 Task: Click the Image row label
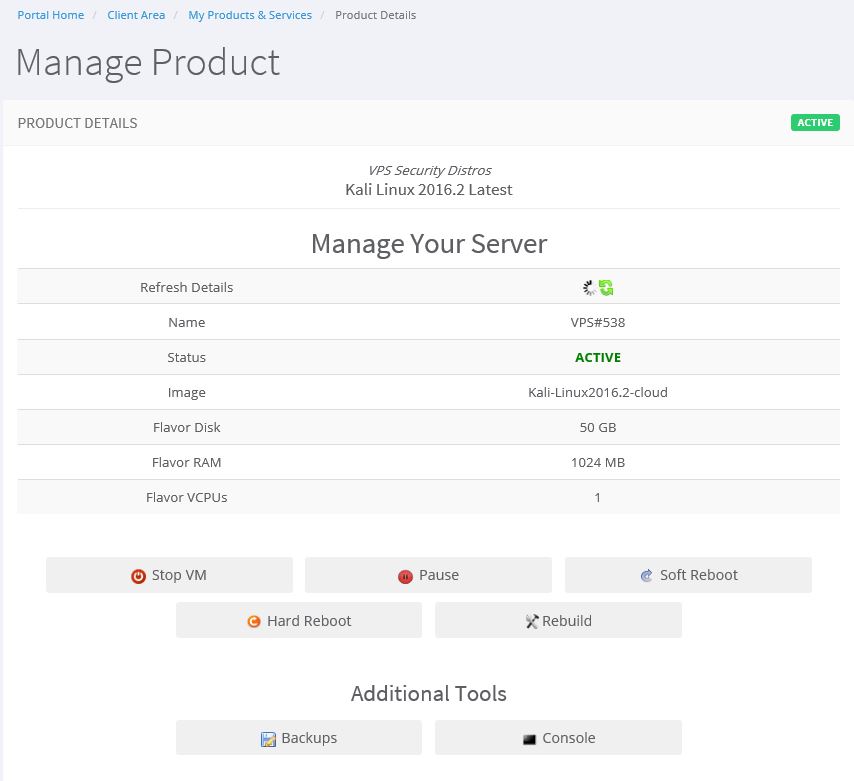point(186,393)
